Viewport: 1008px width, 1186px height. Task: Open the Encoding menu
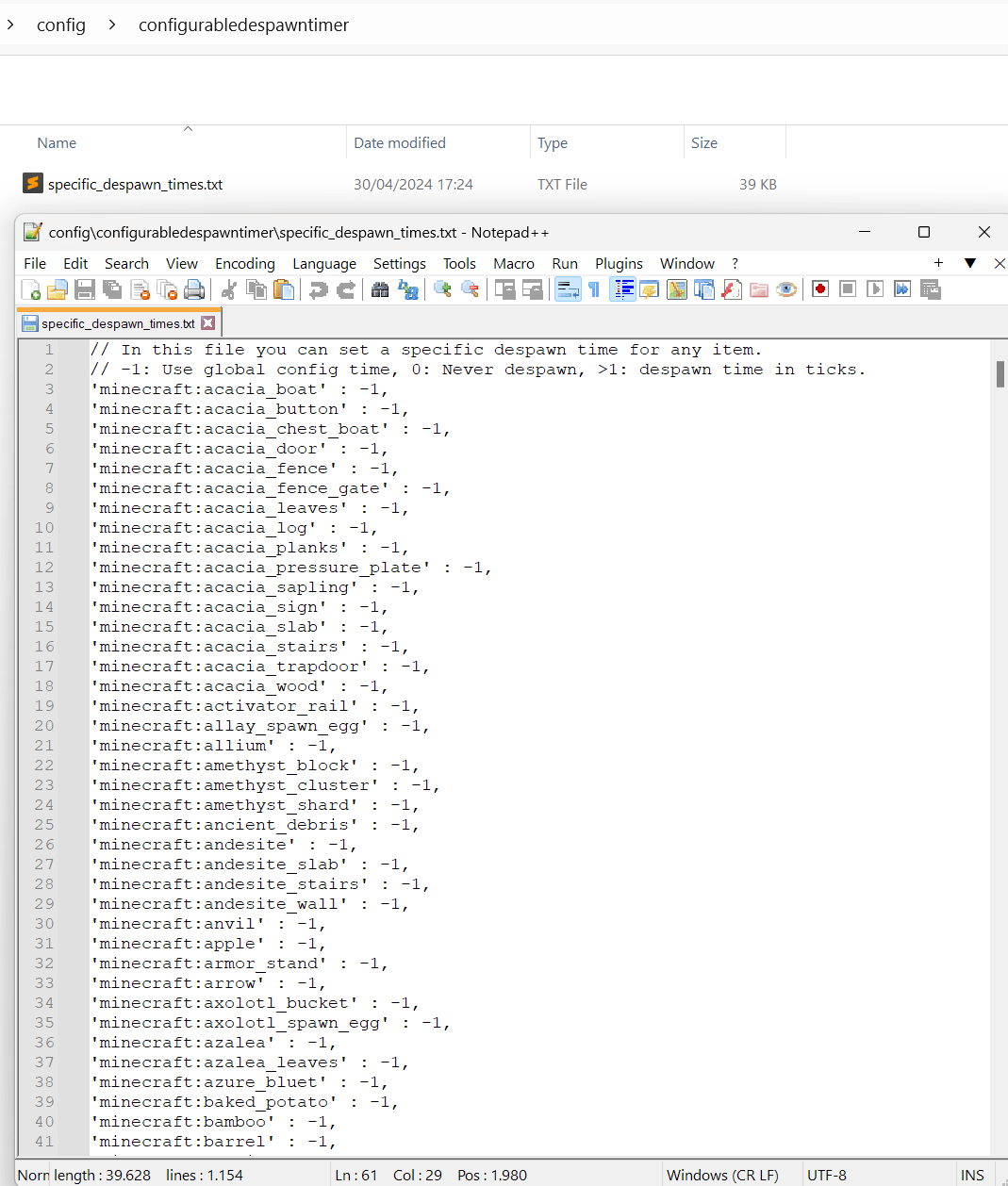245,264
